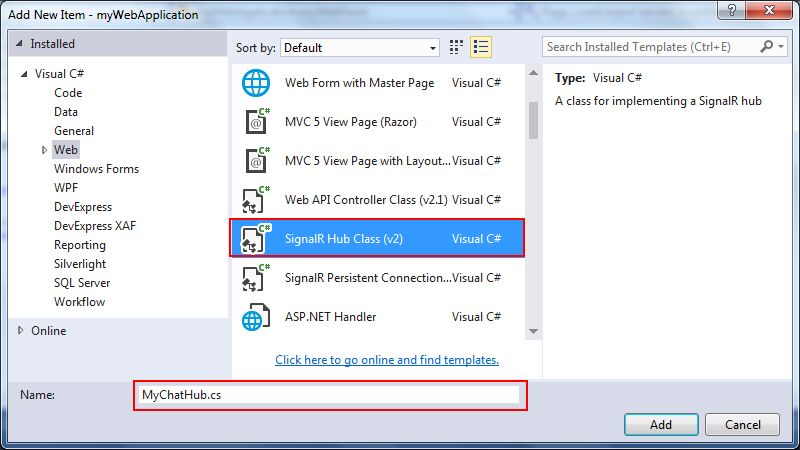Select the Silverlight category

pyautogui.click(x=81, y=264)
